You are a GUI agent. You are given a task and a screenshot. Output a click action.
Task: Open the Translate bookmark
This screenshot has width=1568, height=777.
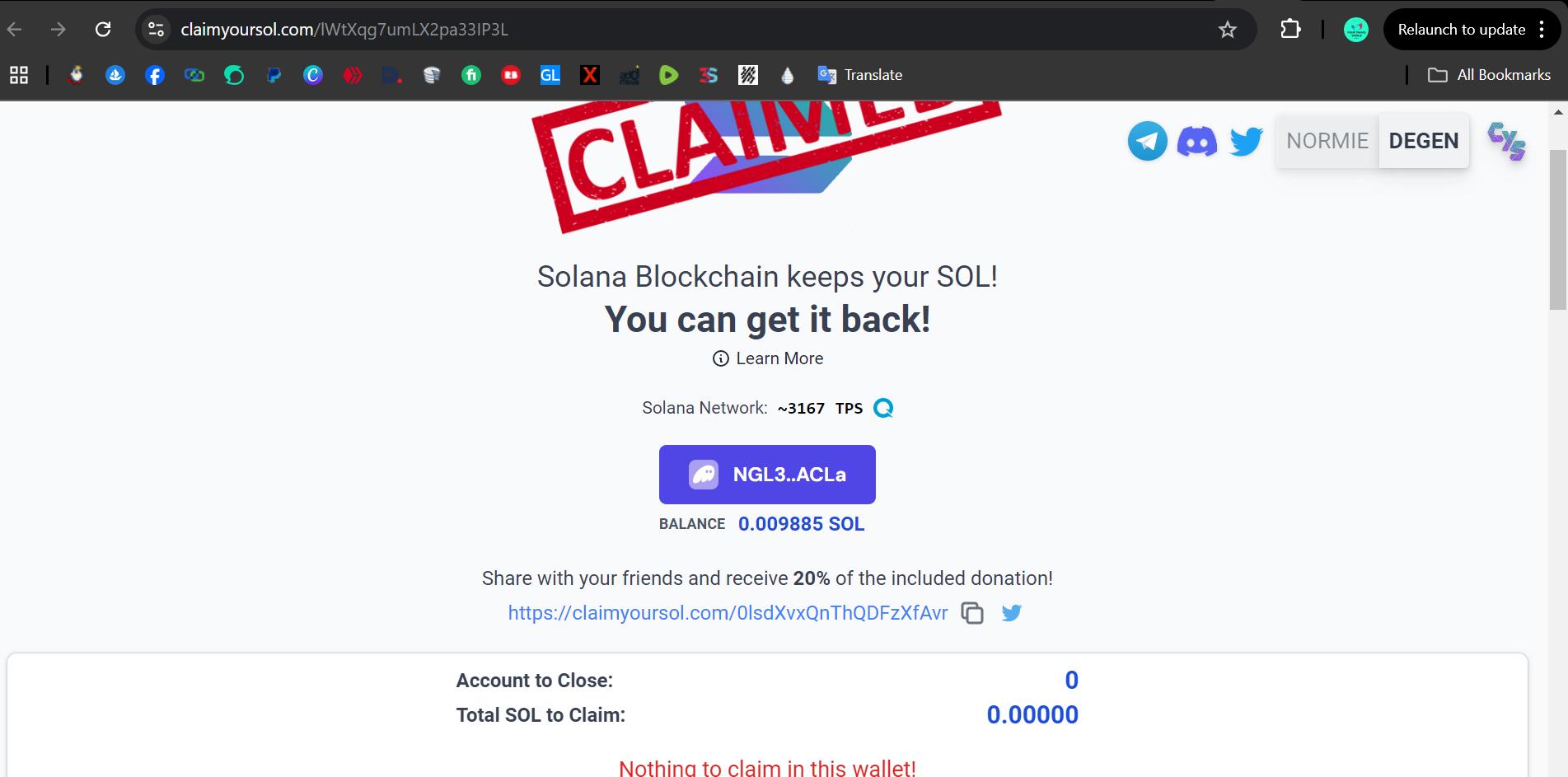(860, 75)
